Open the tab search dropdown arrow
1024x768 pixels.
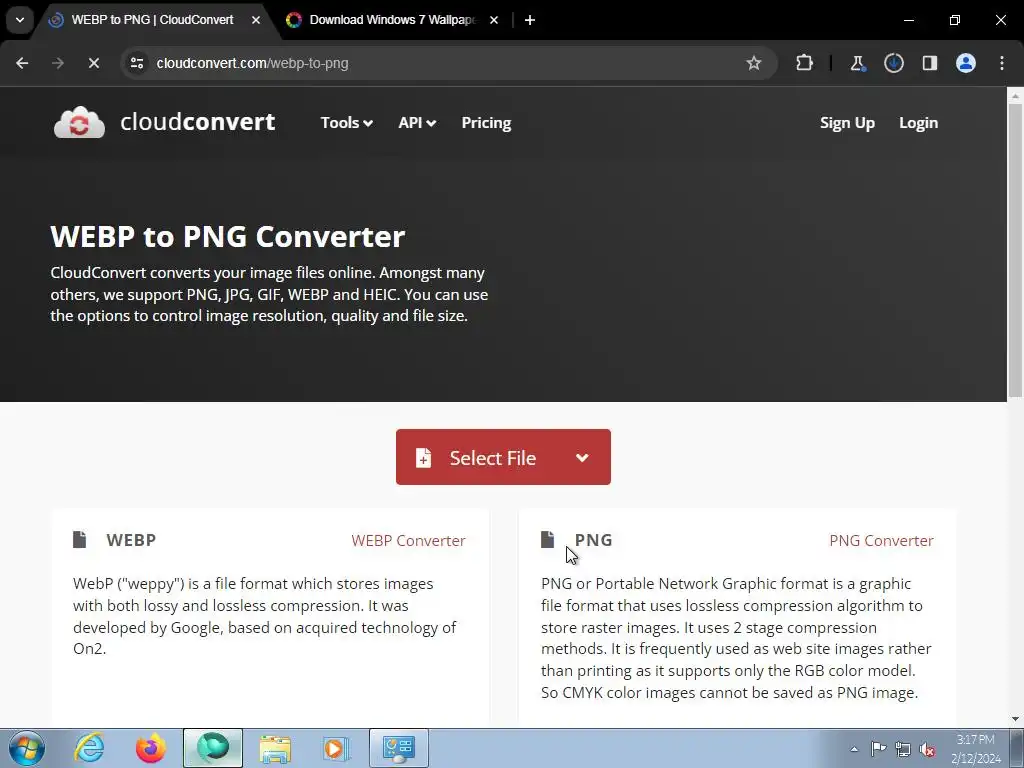[x=20, y=20]
